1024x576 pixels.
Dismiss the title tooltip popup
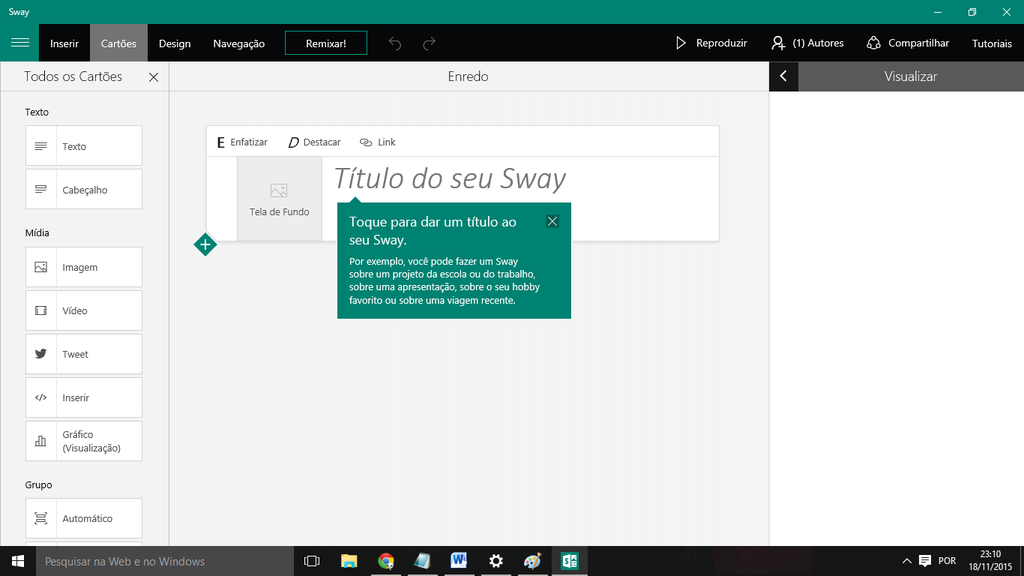pos(552,221)
